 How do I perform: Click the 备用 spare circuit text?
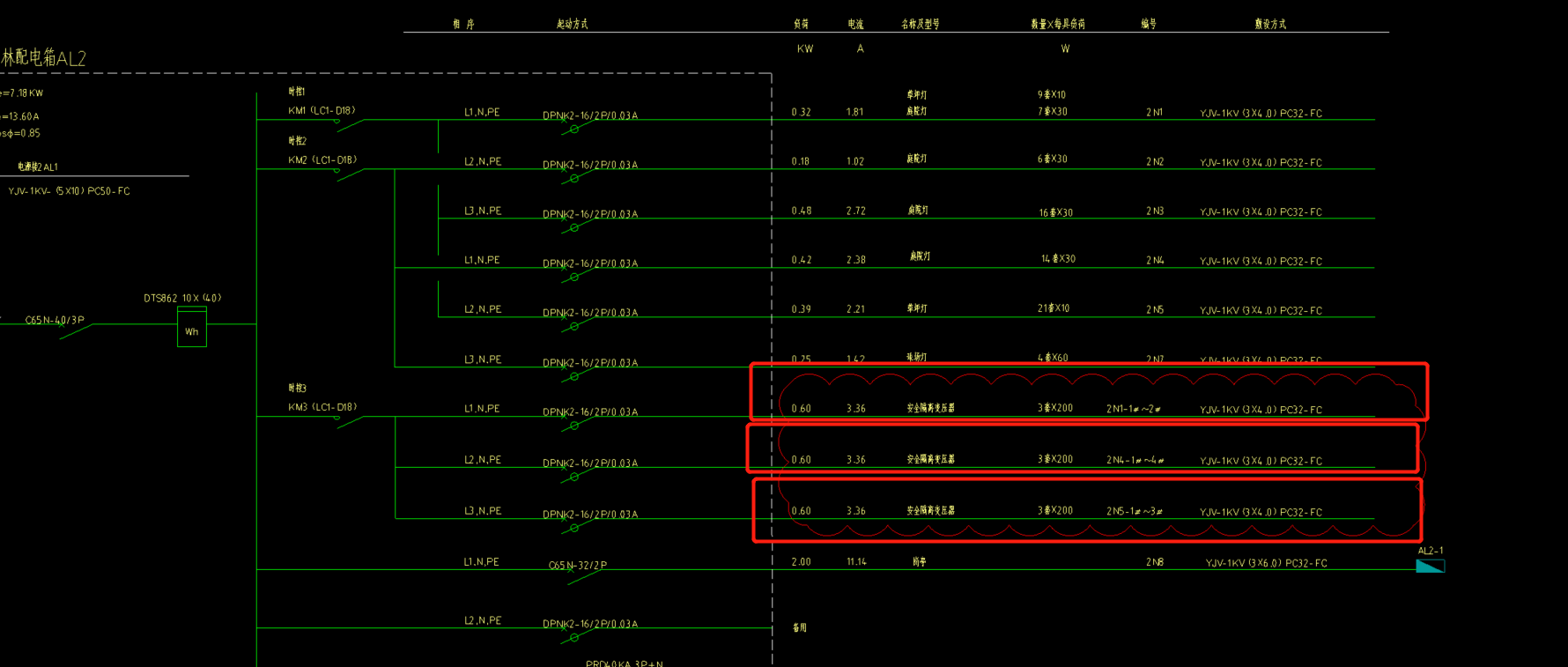tap(800, 627)
